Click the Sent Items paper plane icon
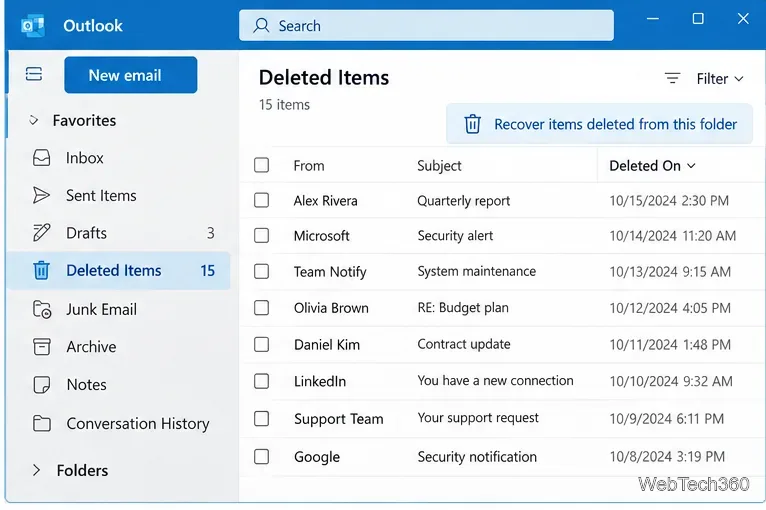The width and height of the screenshot is (766, 510). coord(41,195)
